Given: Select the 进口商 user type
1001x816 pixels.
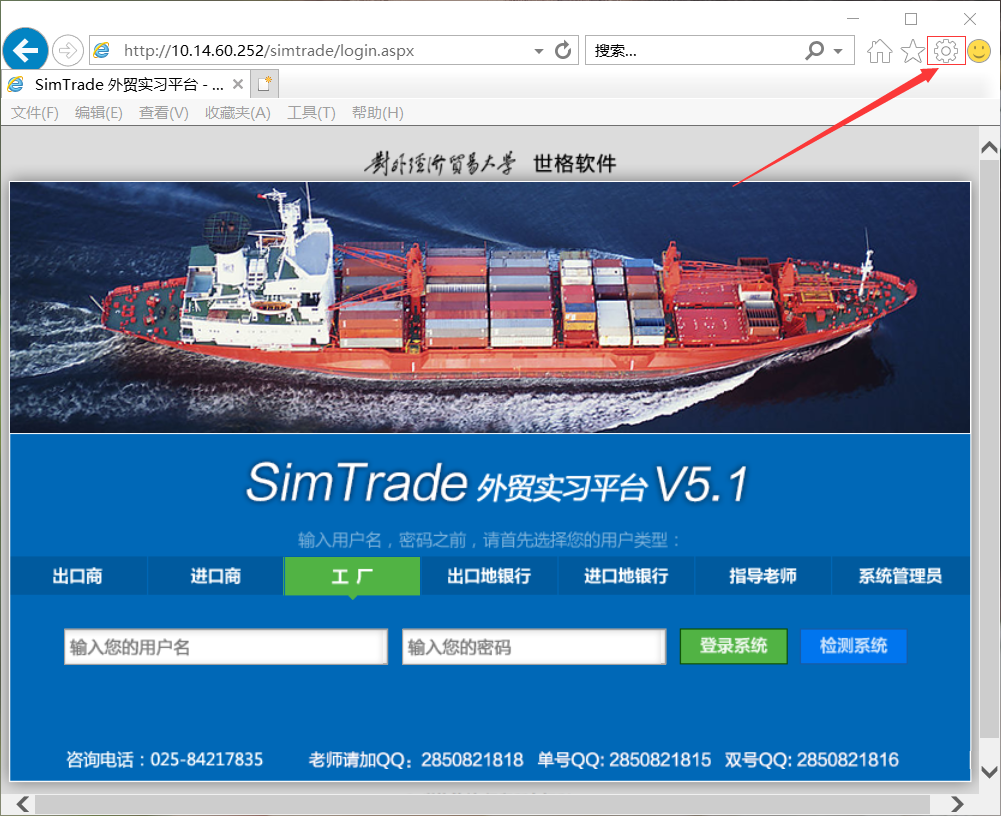Looking at the screenshot, I should coord(215,576).
